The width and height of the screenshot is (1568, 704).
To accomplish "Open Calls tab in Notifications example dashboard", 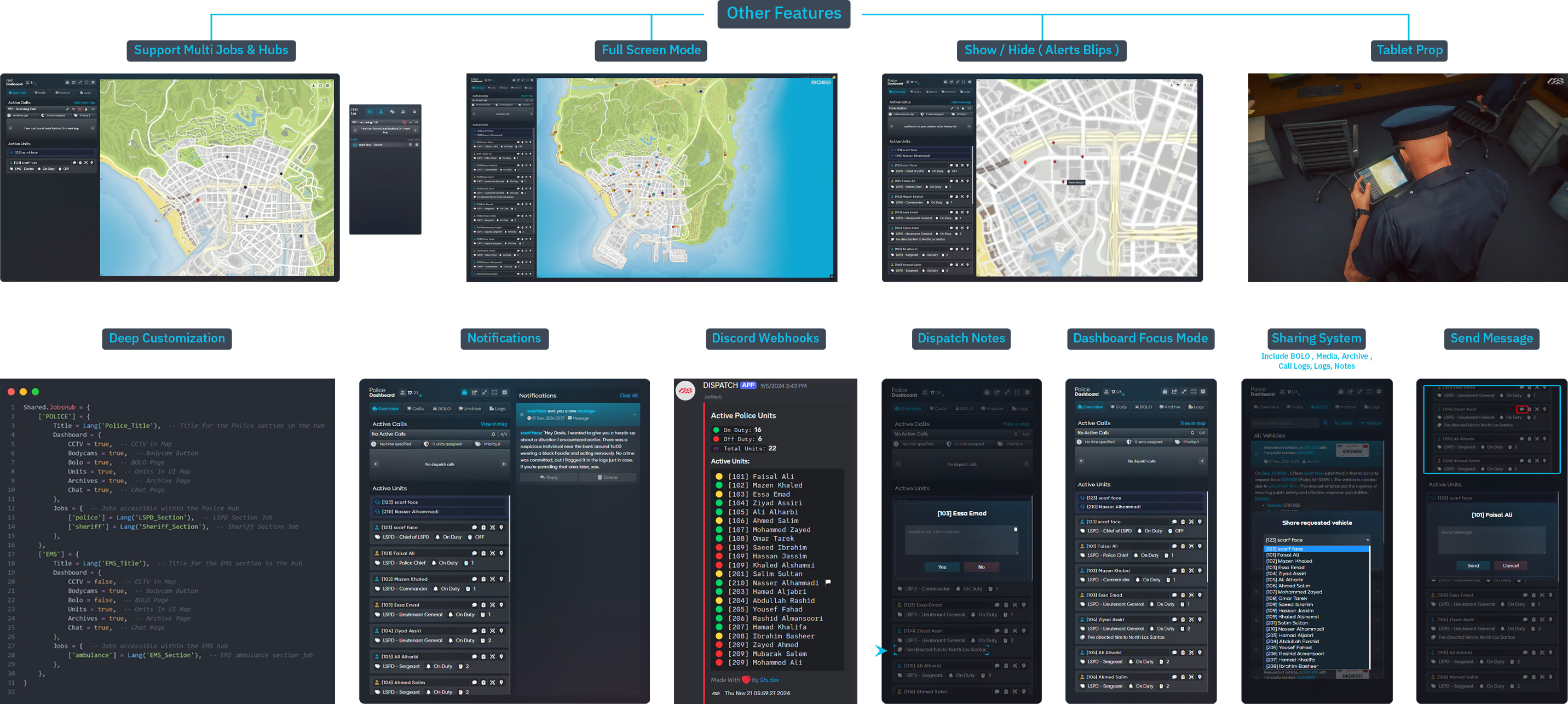I will tap(416, 409).
